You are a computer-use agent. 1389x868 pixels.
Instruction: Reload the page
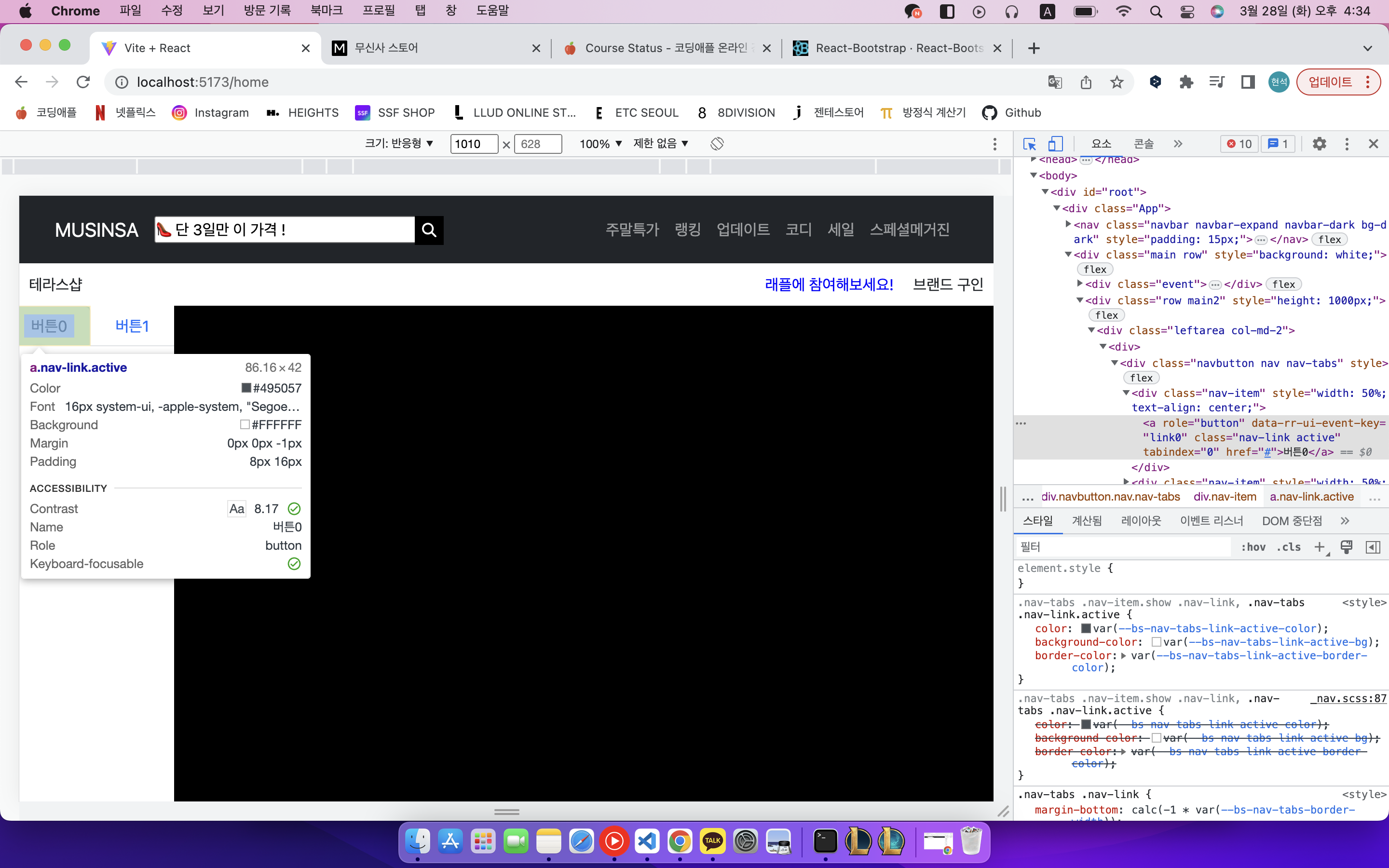(x=83, y=82)
